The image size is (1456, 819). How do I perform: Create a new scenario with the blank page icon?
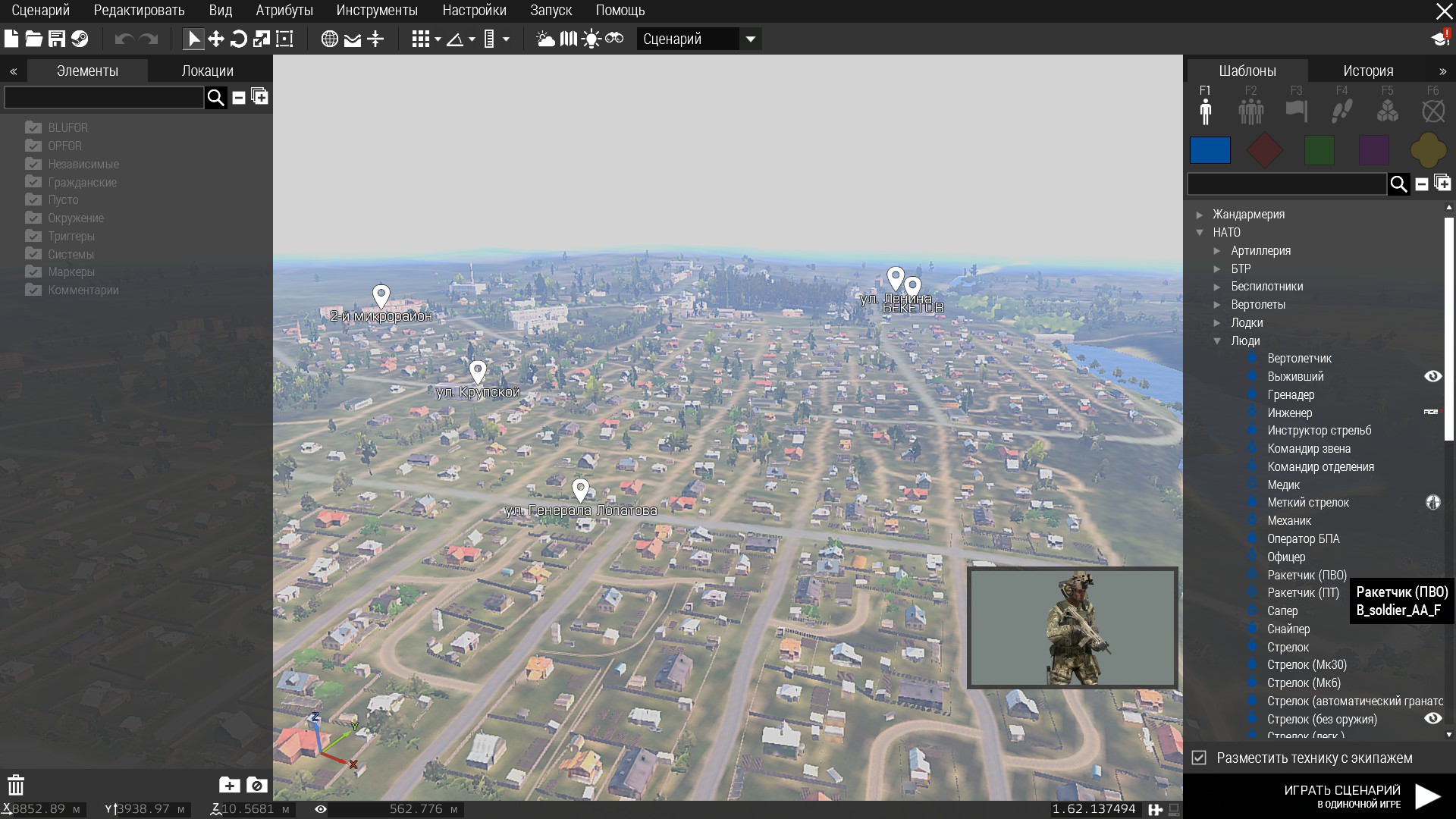(11, 39)
